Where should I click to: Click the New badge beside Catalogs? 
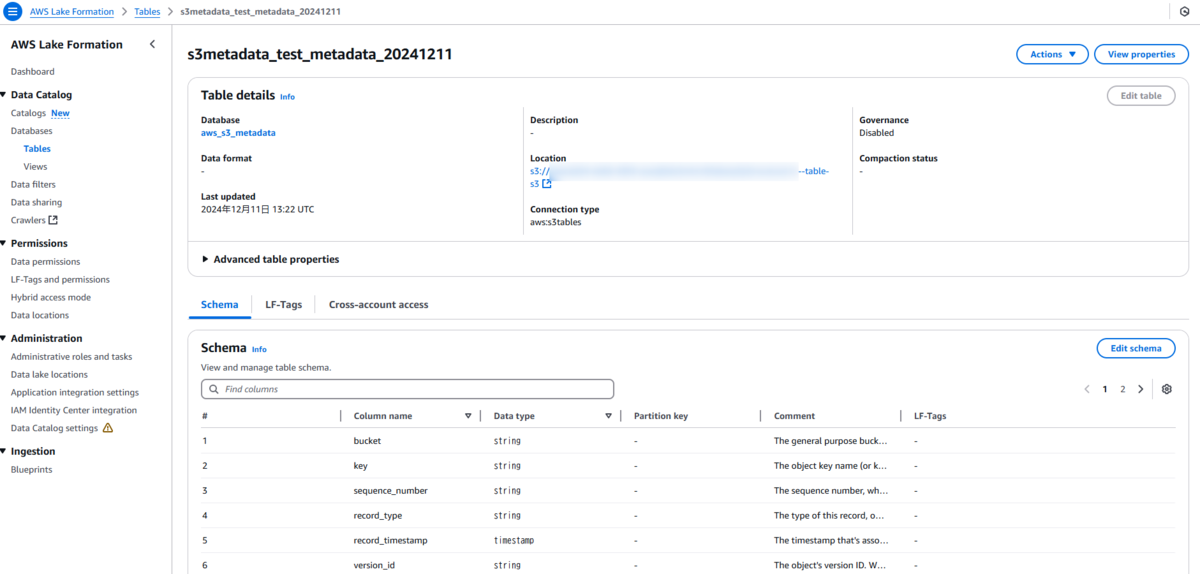click(x=60, y=113)
